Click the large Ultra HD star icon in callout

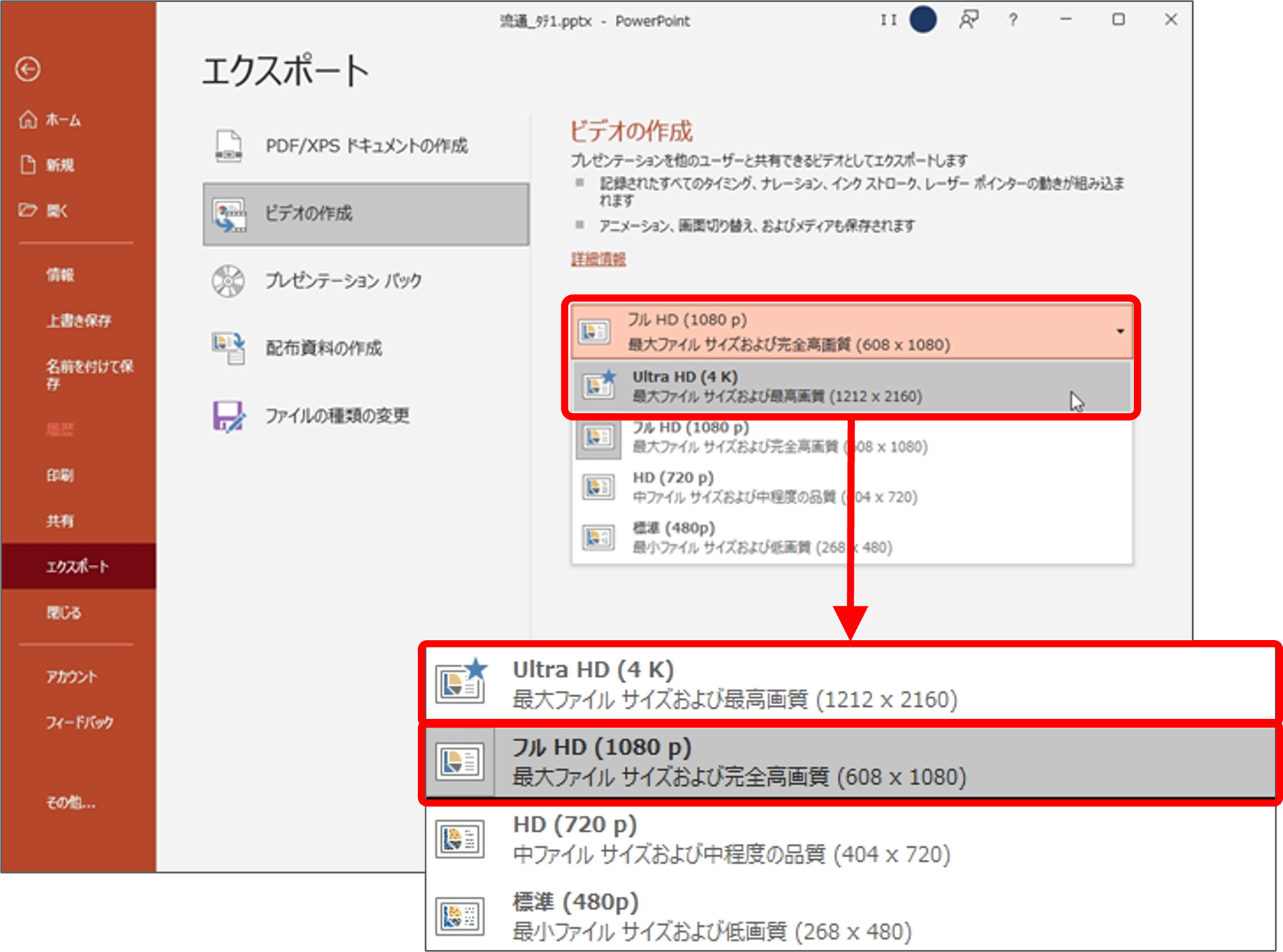point(462,681)
